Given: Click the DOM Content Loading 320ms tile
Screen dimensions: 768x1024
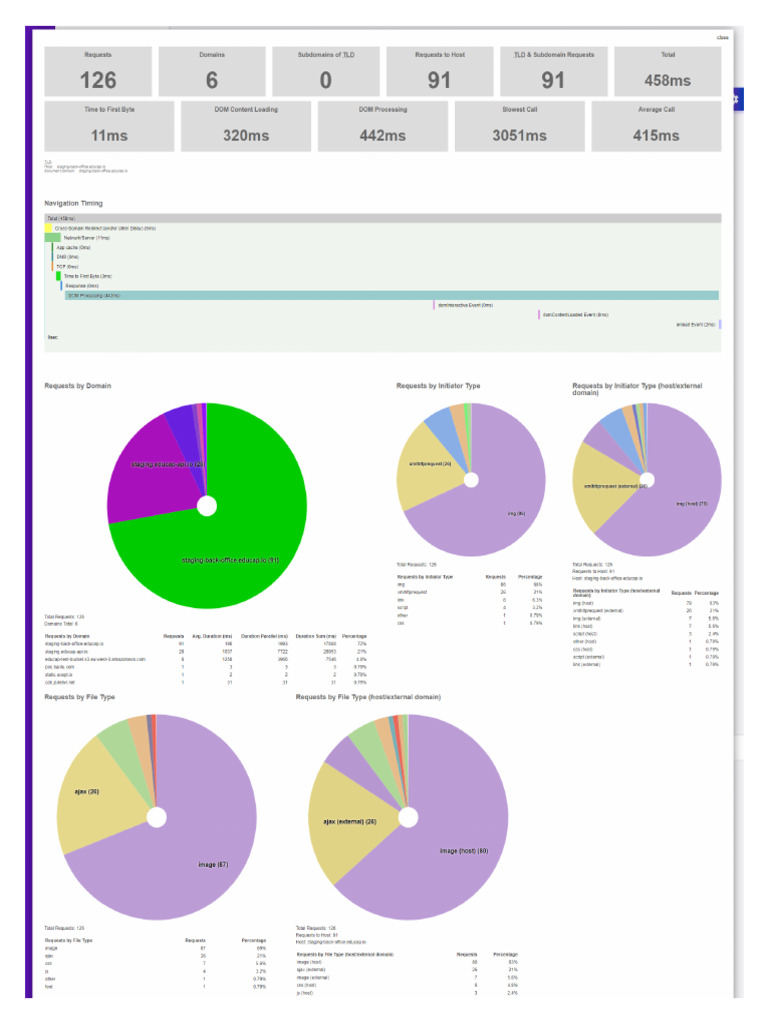Looking at the screenshot, I should 246,126.
